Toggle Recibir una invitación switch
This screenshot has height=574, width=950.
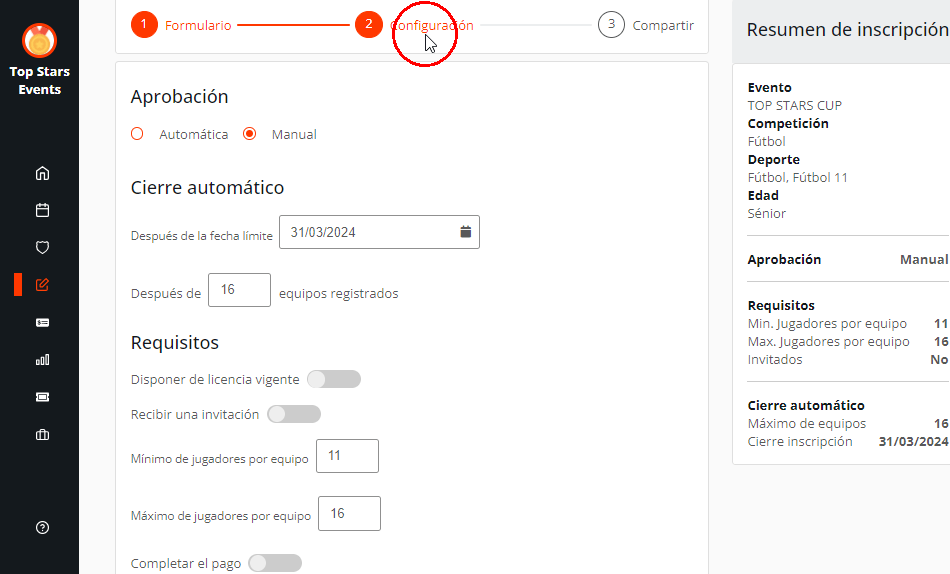click(294, 415)
